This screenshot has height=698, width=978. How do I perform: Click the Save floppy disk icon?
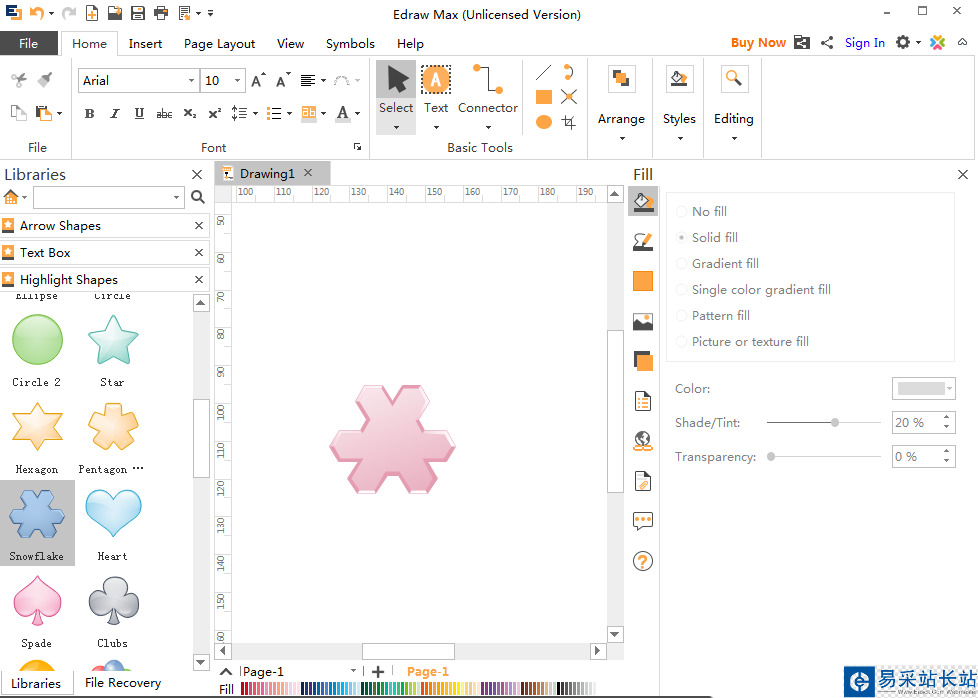(138, 12)
